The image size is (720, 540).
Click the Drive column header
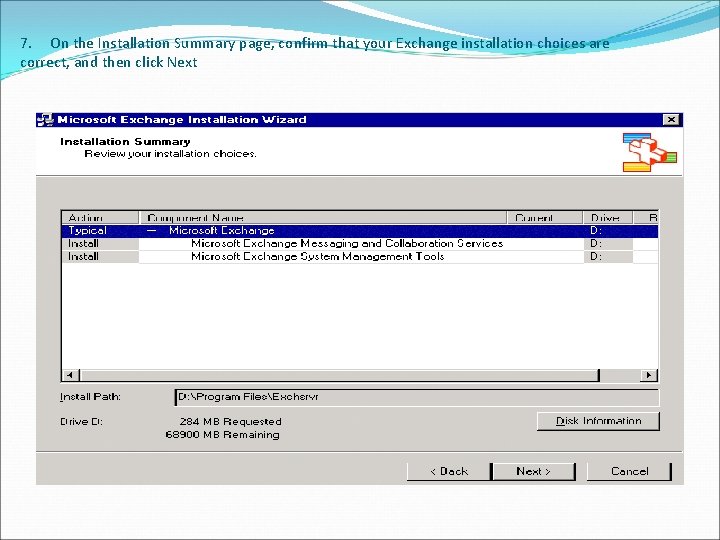coord(608,218)
